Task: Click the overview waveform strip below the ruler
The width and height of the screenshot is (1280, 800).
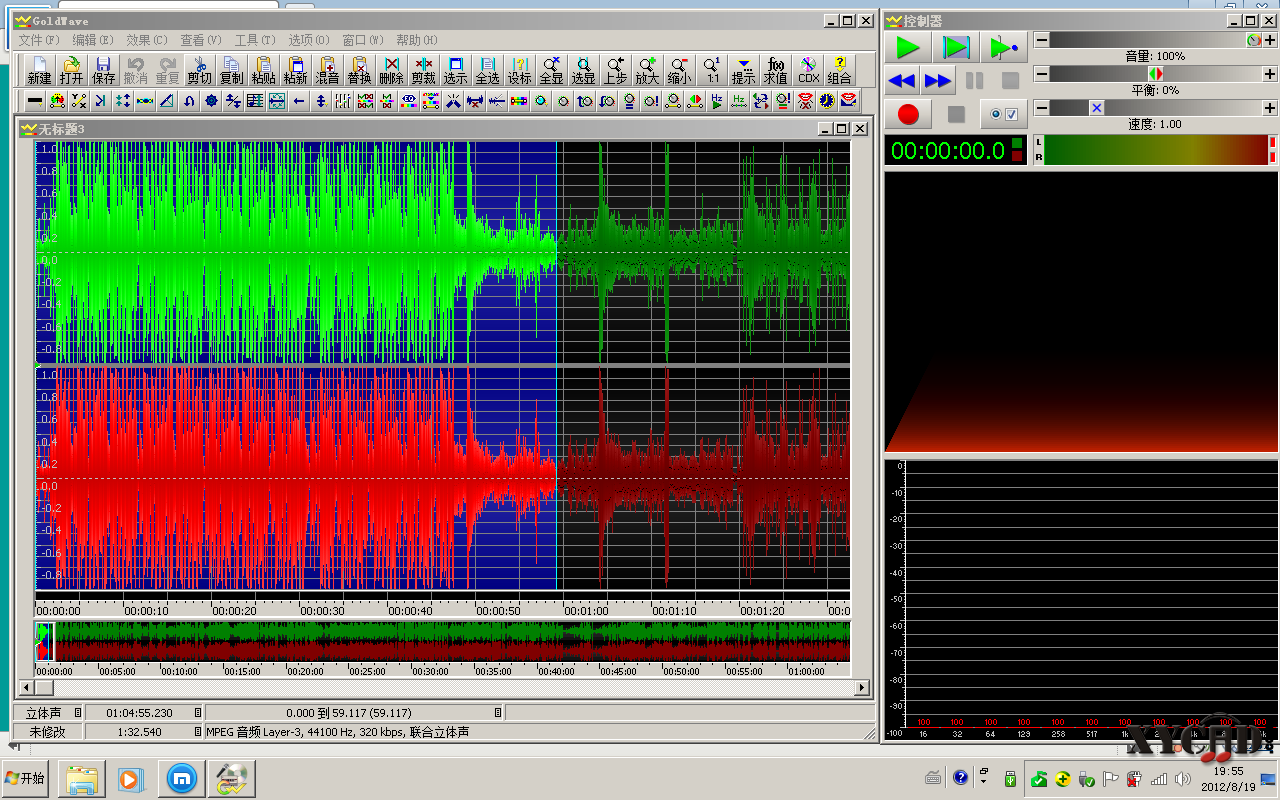Action: 443,641
